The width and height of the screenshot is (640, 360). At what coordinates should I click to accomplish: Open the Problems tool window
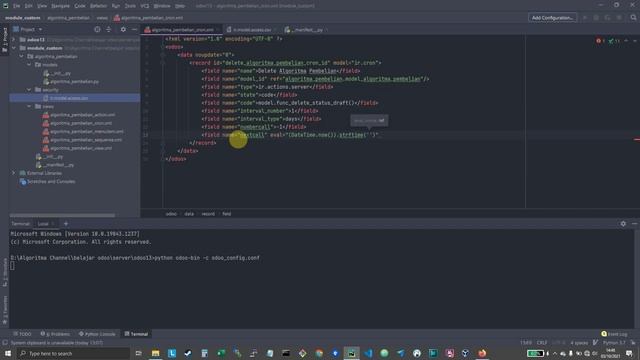[55, 334]
